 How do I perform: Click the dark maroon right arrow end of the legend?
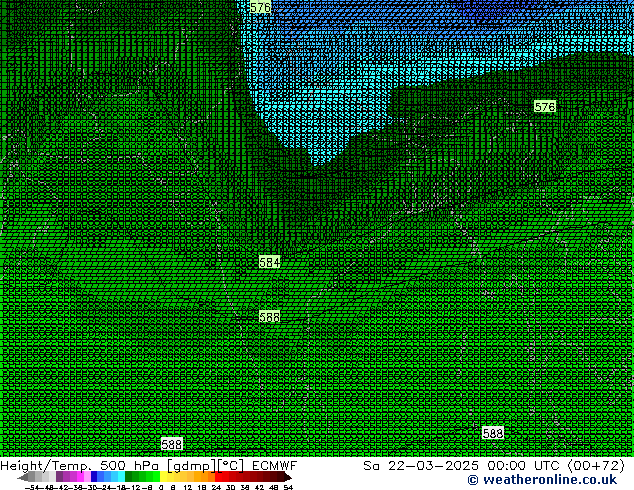pos(287,478)
